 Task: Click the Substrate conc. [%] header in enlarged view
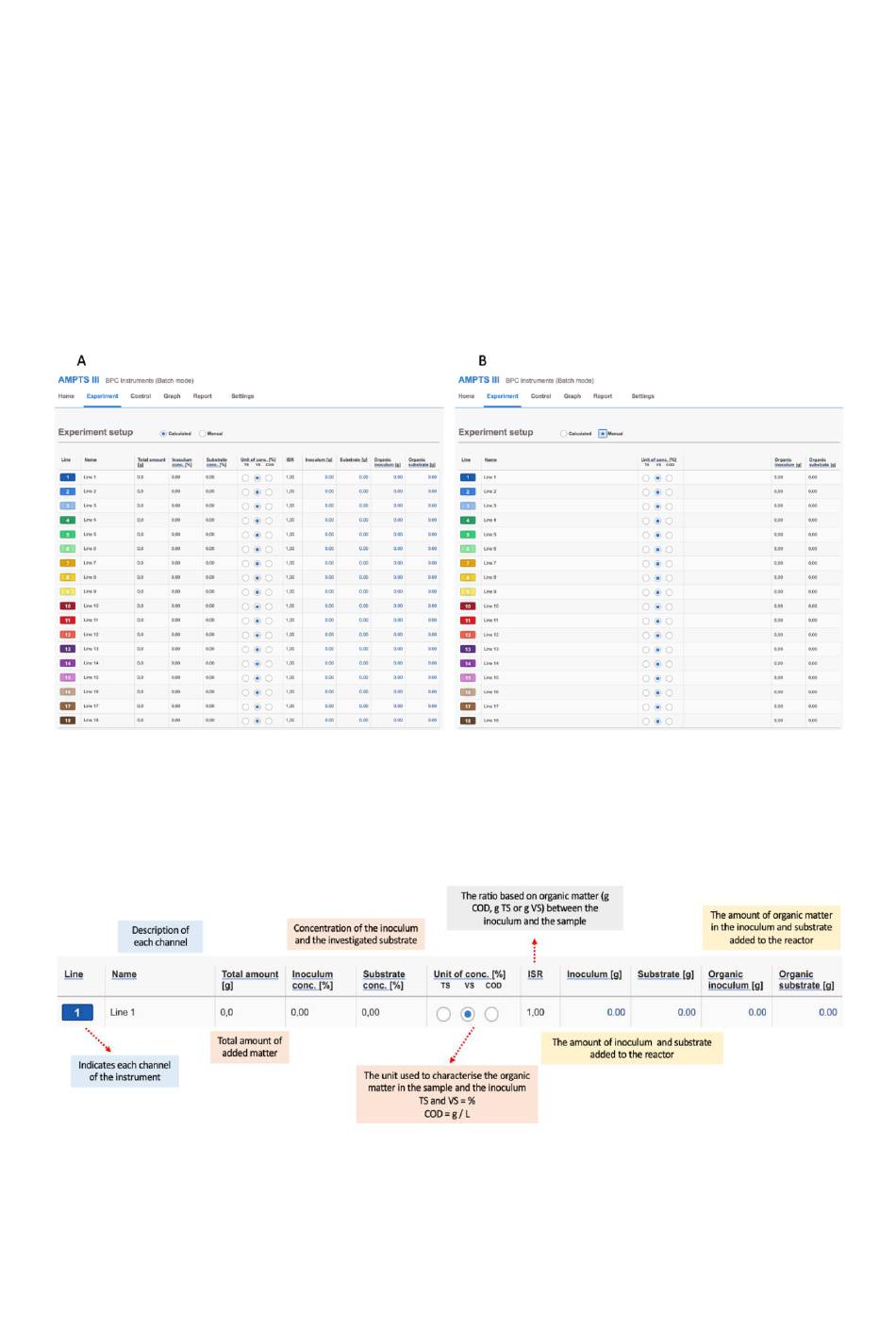(x=384, y=980)
